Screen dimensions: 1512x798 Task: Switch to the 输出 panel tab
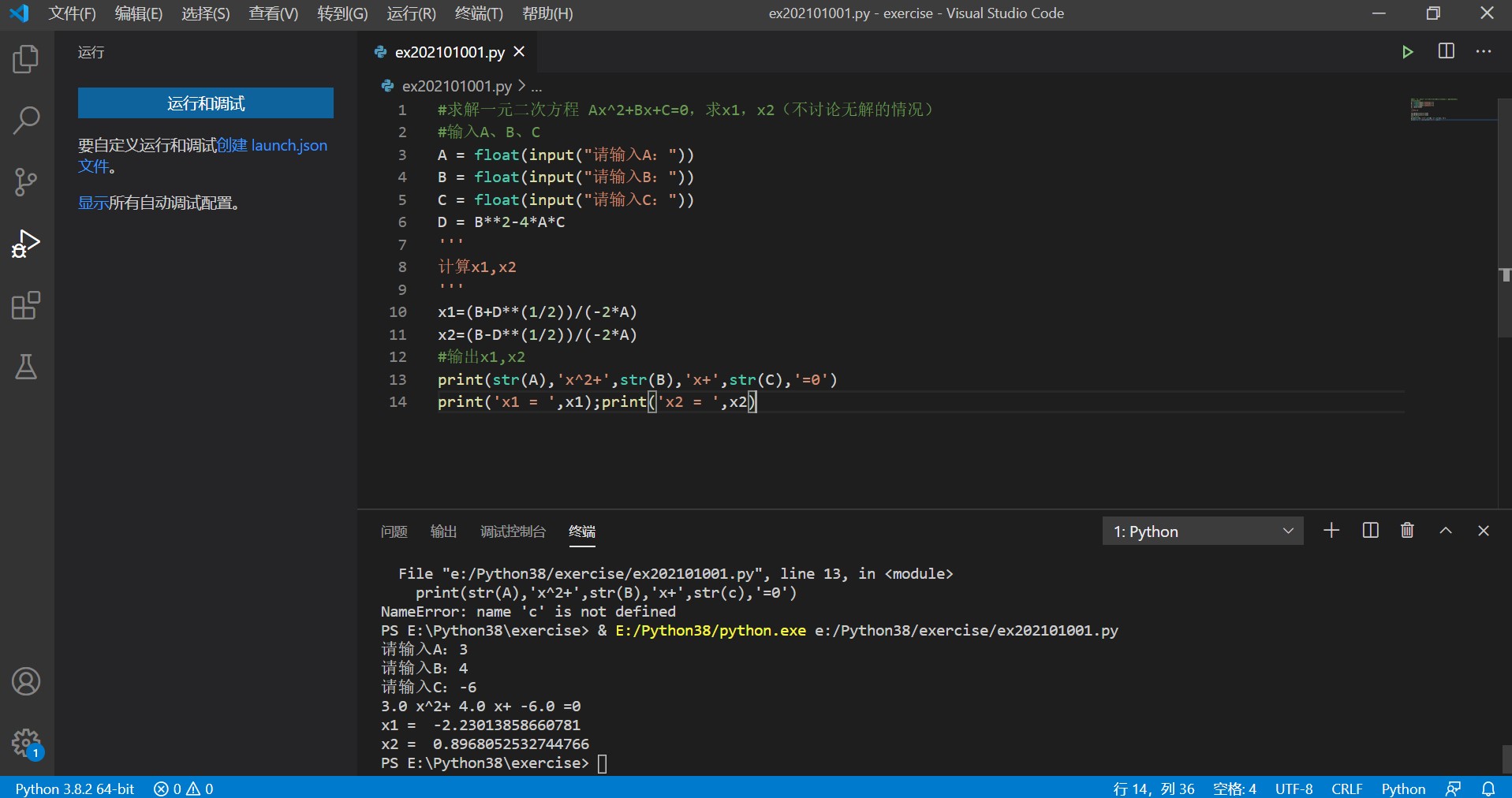pyautogui.click(x=443, y=531)
